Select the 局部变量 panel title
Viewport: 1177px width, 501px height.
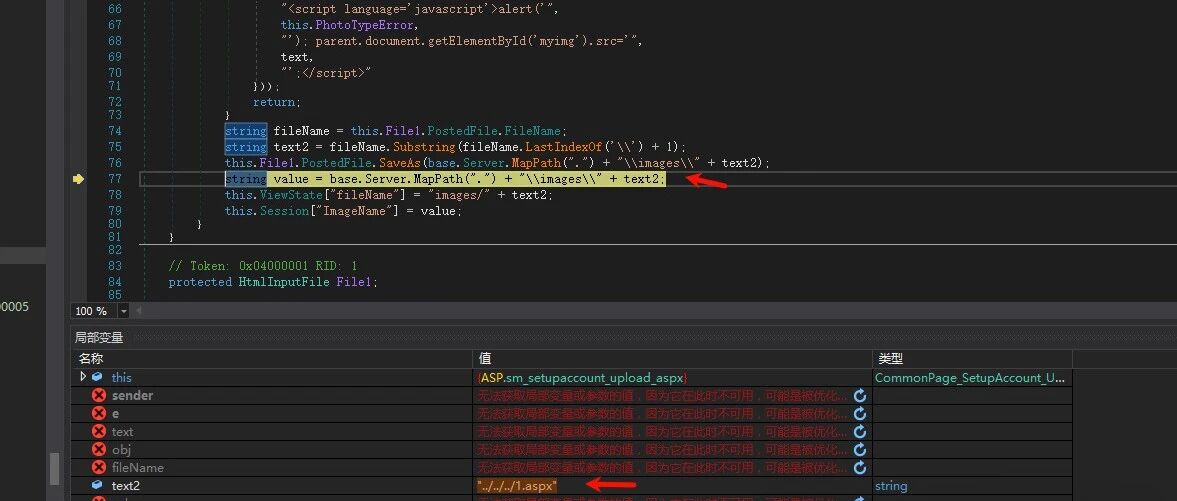coord(98,337)
